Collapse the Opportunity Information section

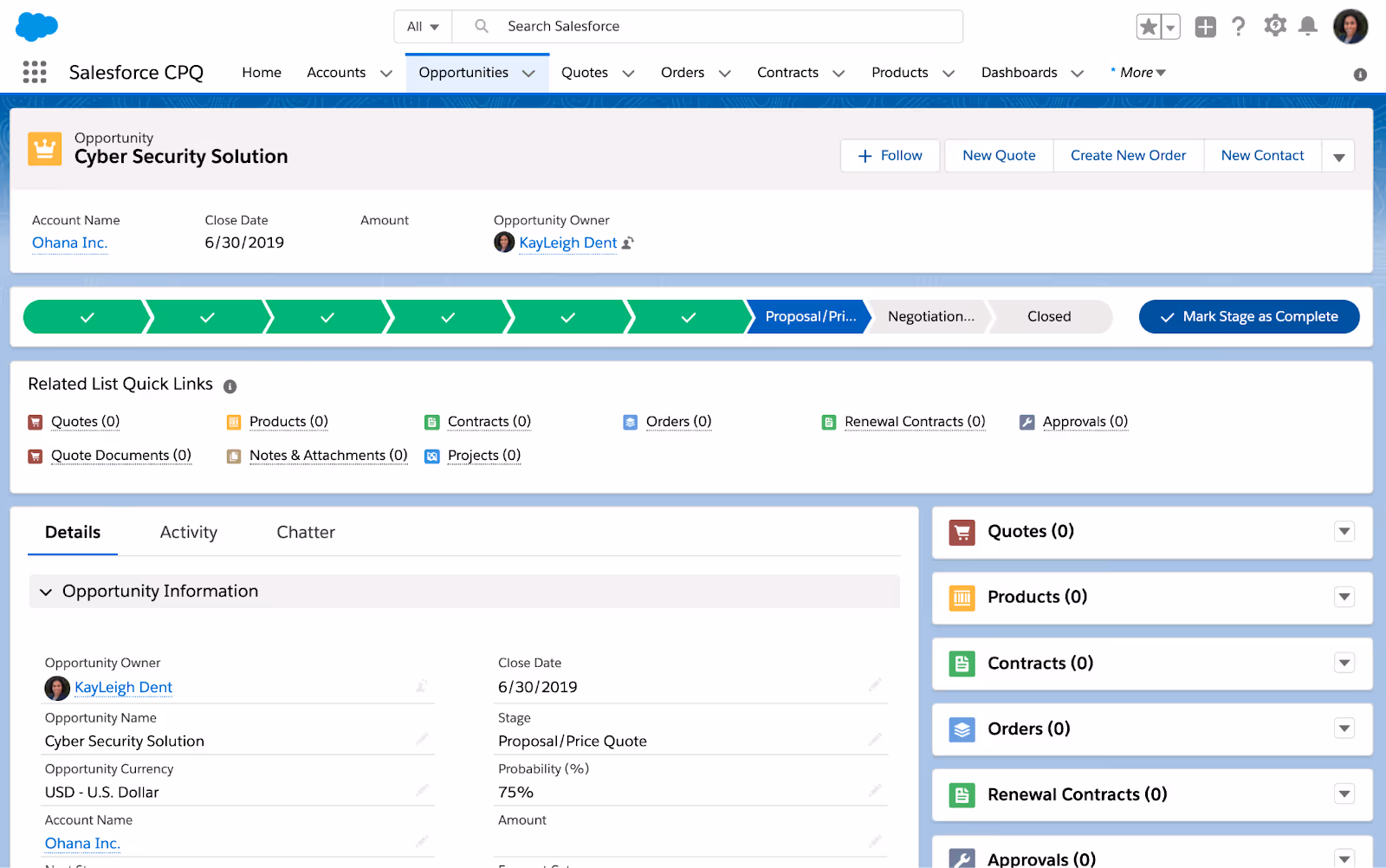click(46, 592)
